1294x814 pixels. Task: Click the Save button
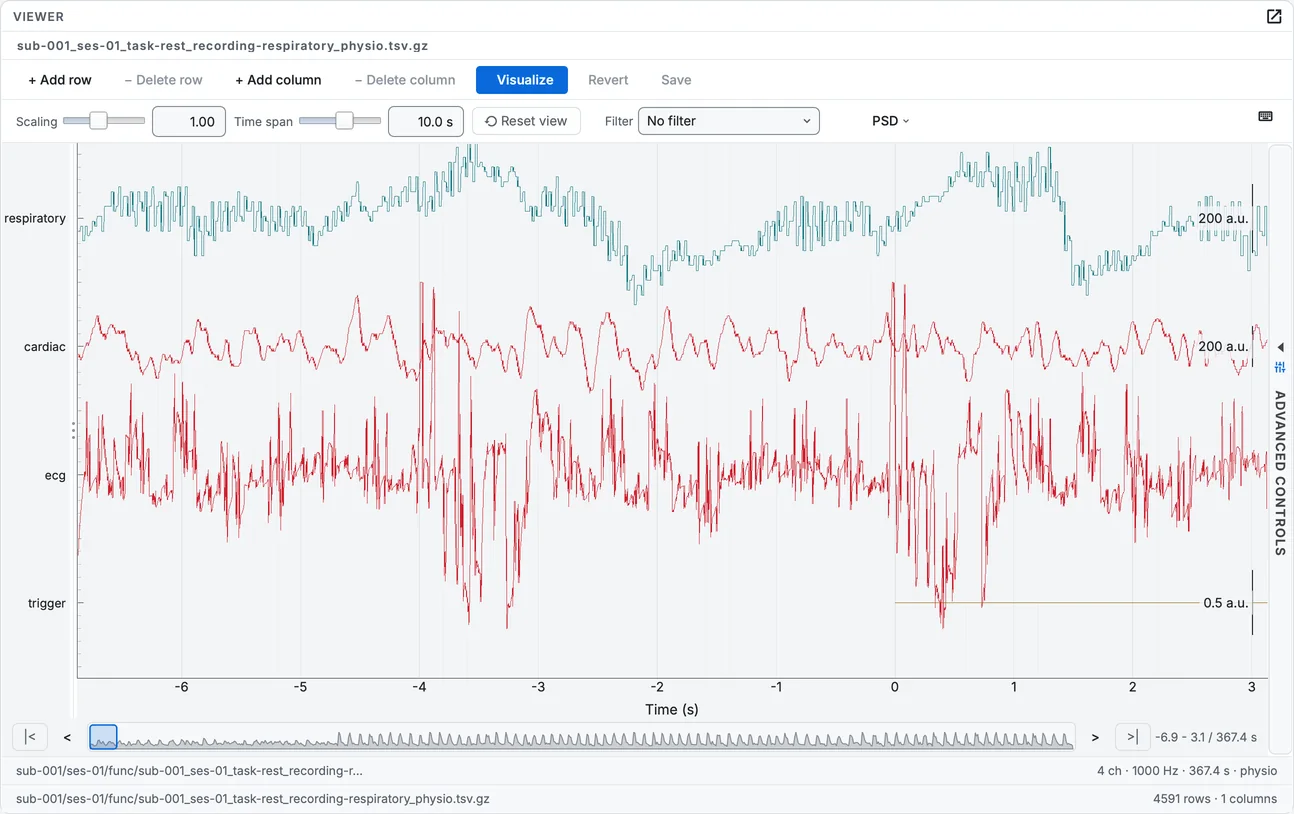676,80
